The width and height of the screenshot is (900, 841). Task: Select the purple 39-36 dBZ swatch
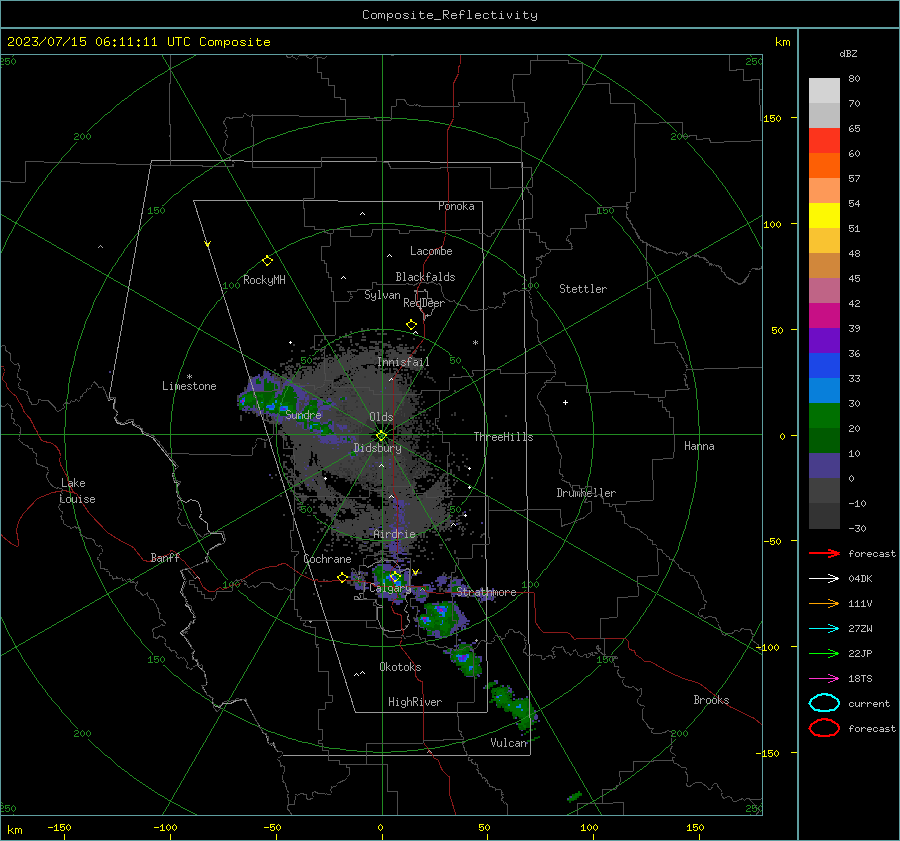(824, 341)
